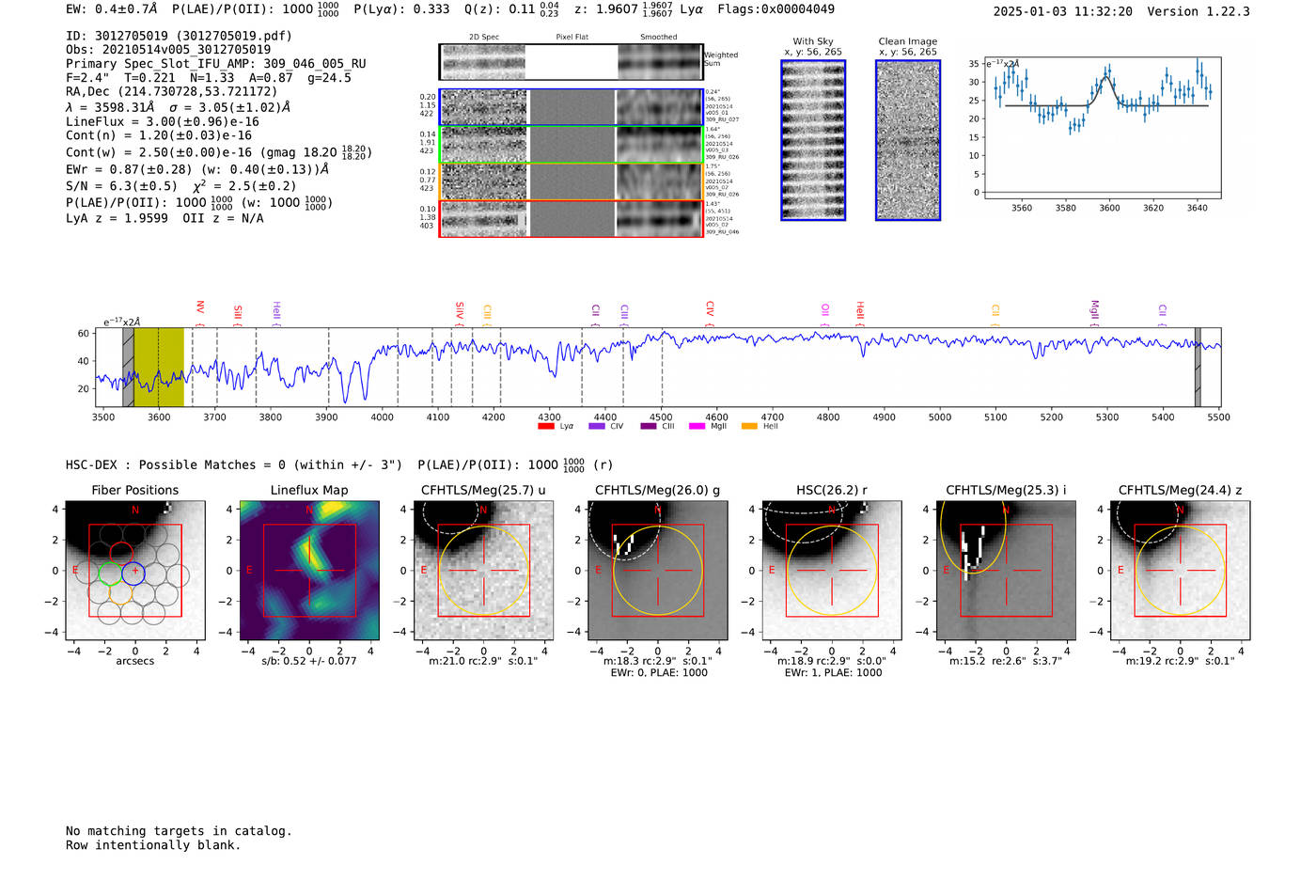Screen dimensions: 1316x896
Task: Click the emission line Gaussian fit plot
Action: click(x=1102, y=128)
